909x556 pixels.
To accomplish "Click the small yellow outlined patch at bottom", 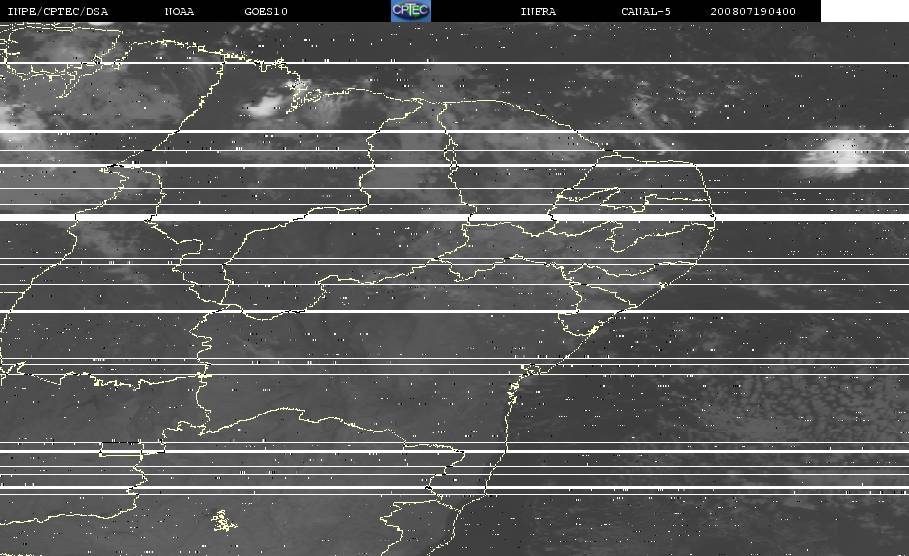I will 223,521.
